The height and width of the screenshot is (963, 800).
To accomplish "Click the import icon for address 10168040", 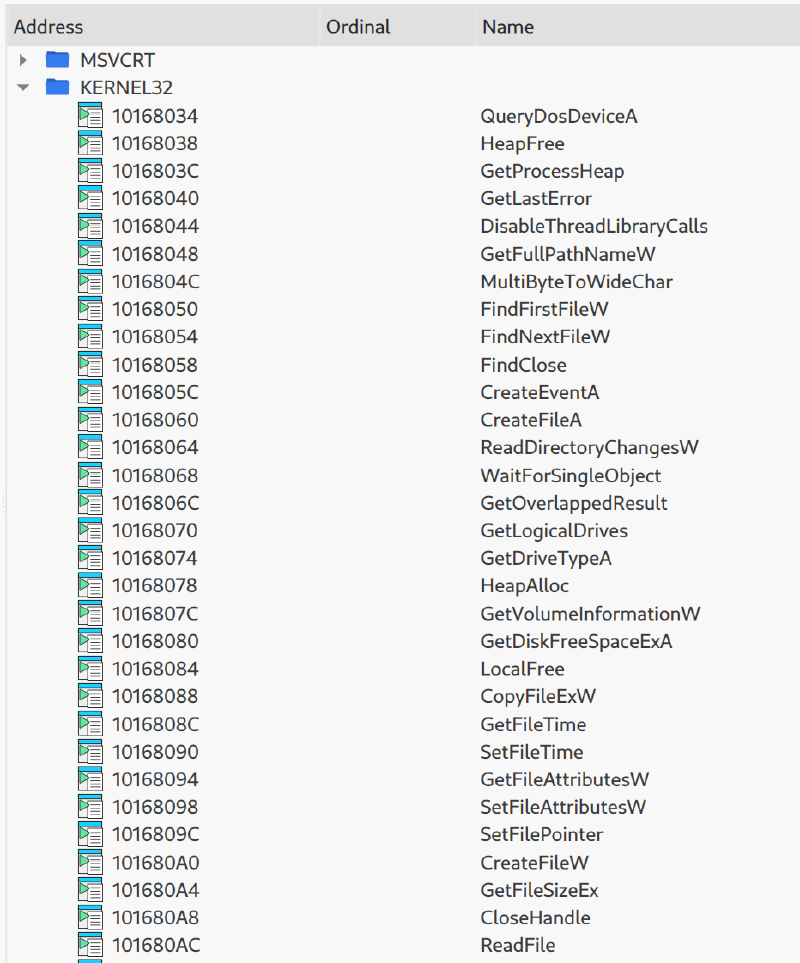I will 90,198.
